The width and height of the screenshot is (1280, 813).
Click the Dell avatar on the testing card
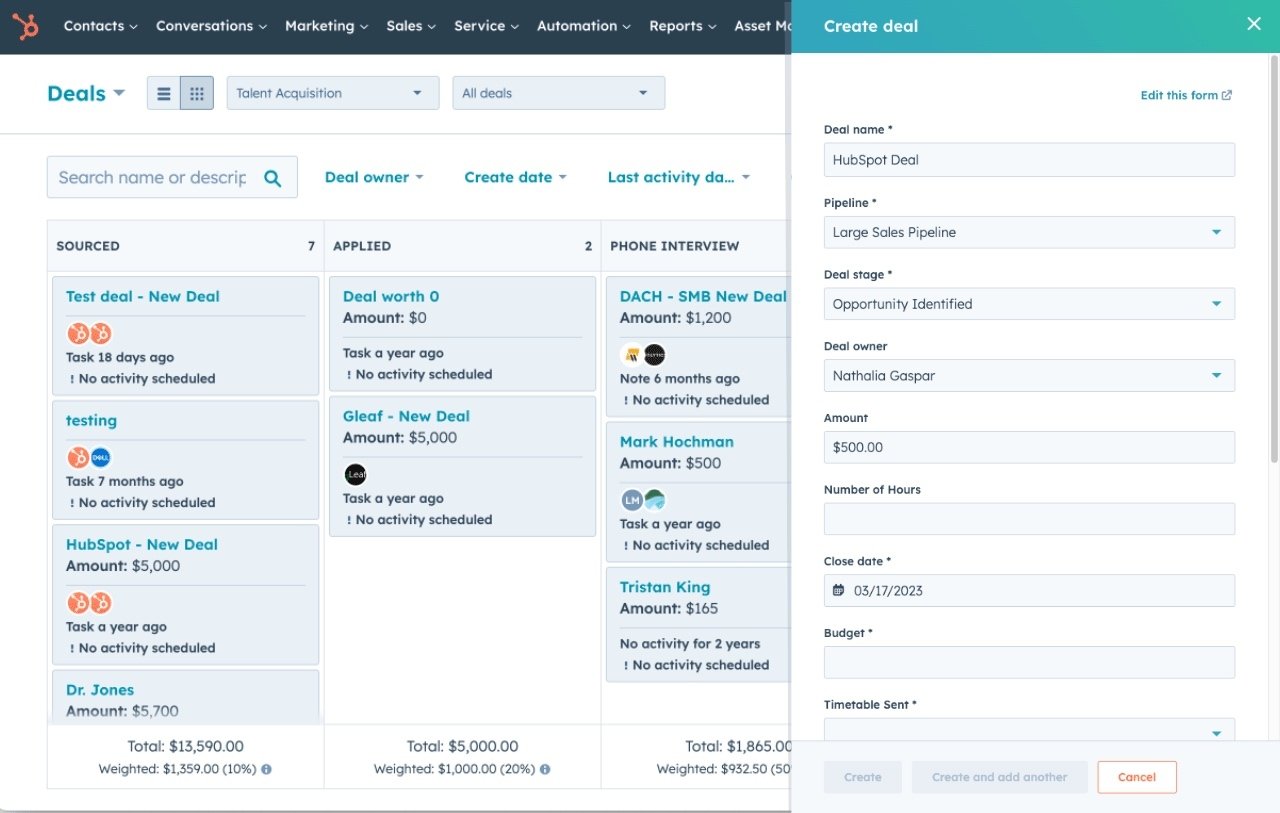click(99, 457)
